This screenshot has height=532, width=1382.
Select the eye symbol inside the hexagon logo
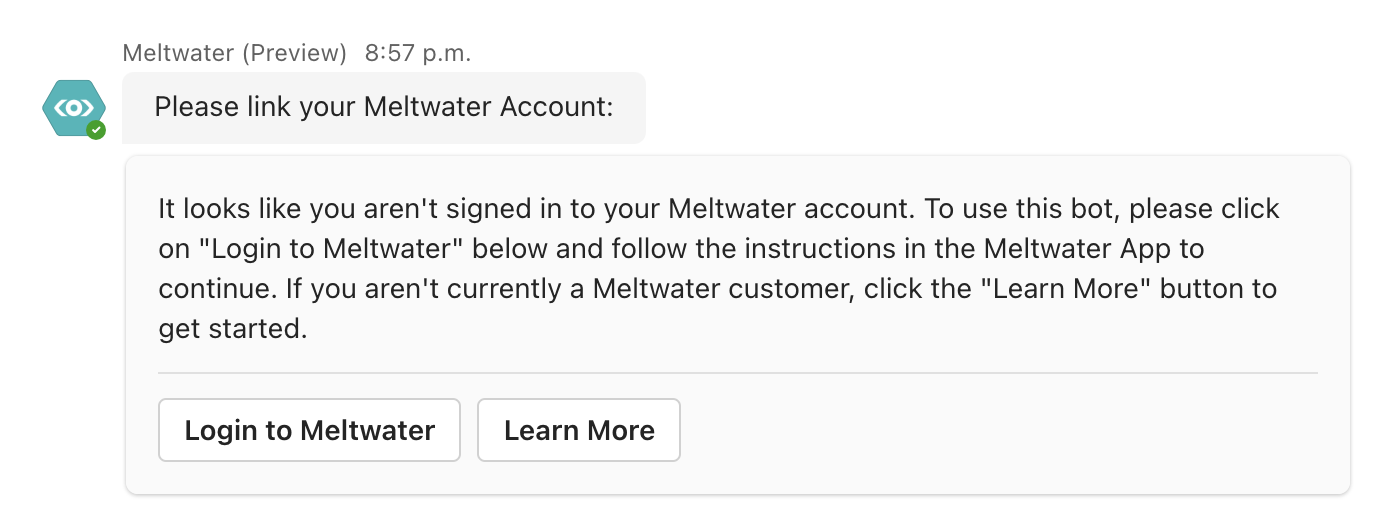point(73,107)
